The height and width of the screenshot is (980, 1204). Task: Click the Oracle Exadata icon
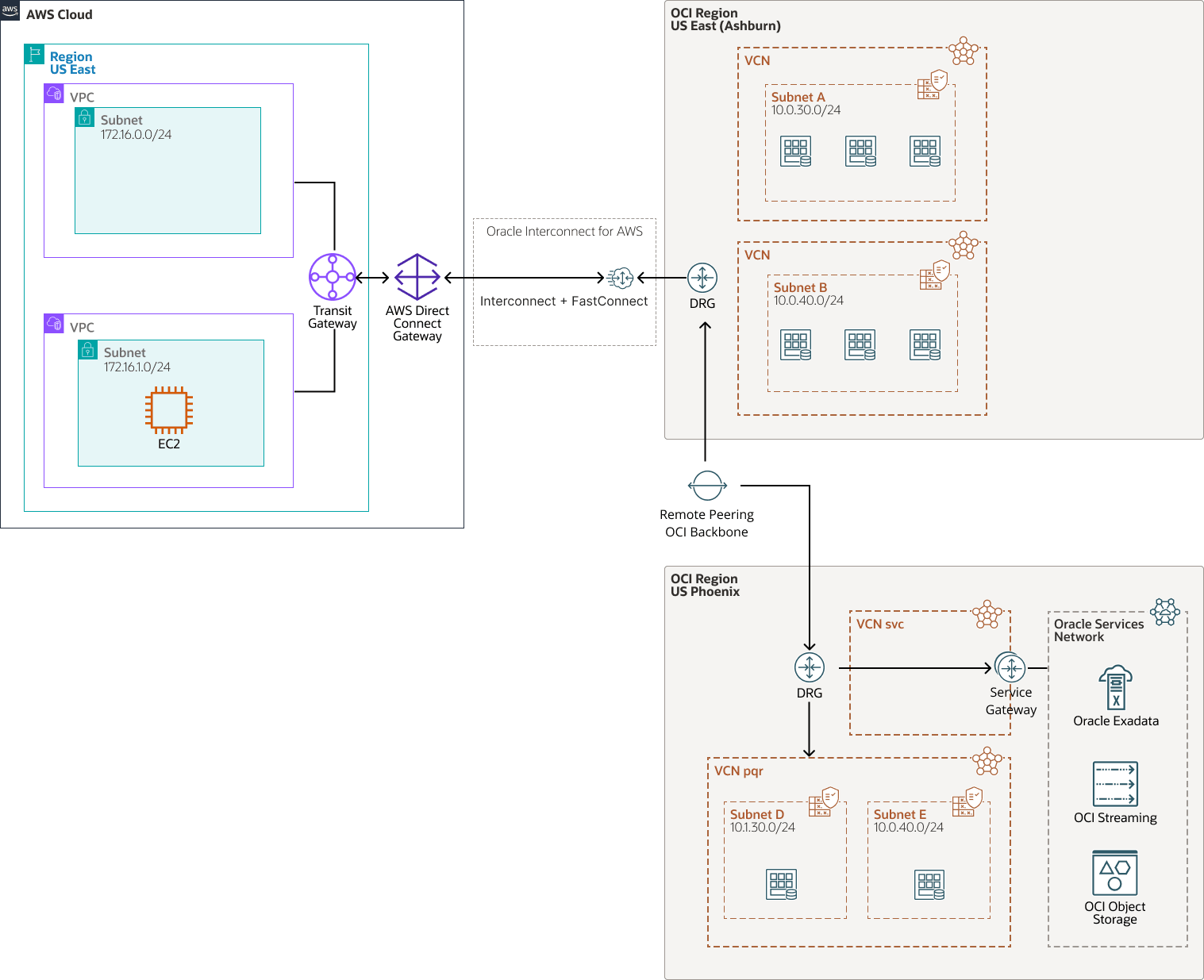1116,687
